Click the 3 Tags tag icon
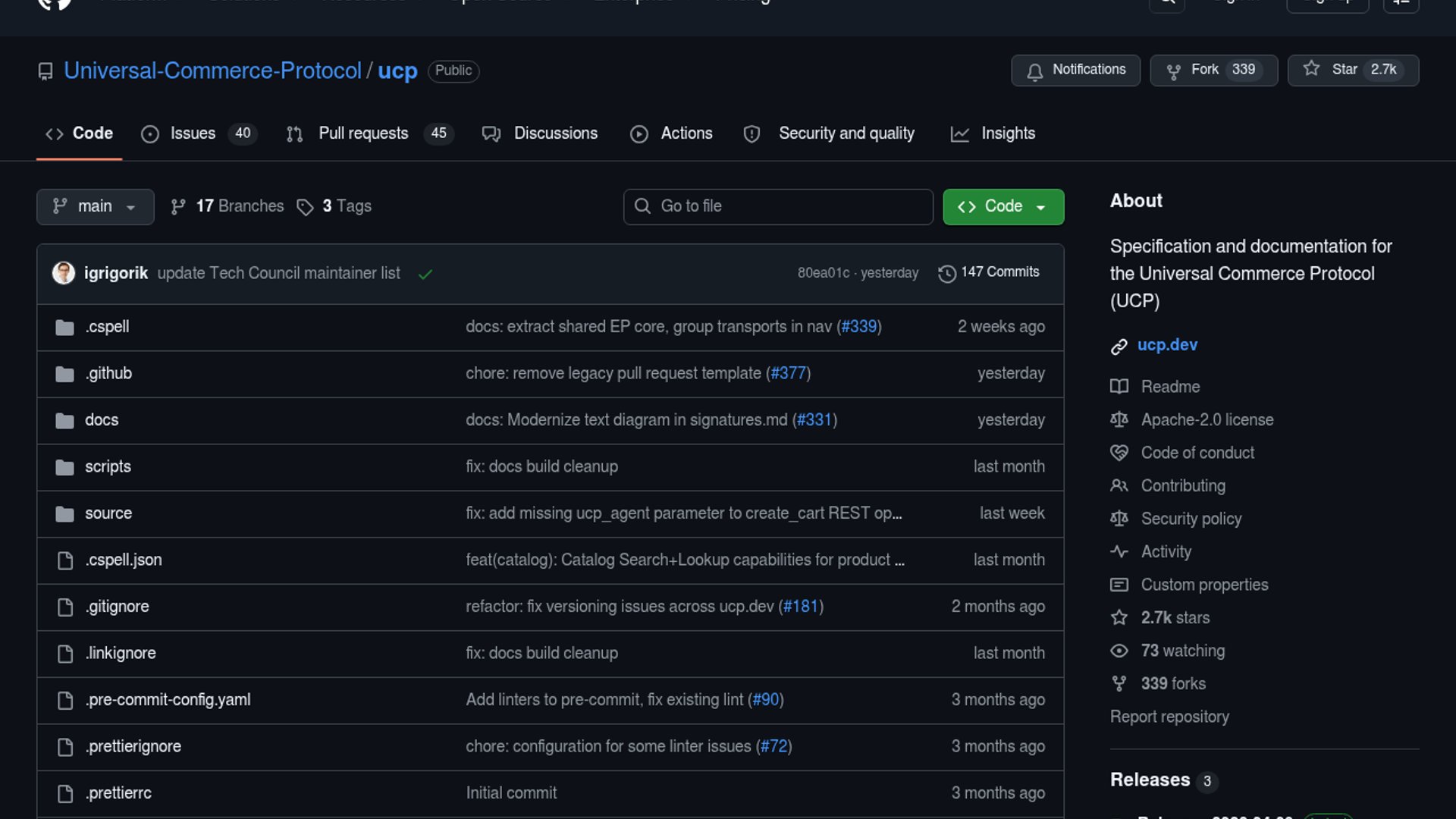The height and width of the screenshot is (819, 1456). tap(305, 207)
